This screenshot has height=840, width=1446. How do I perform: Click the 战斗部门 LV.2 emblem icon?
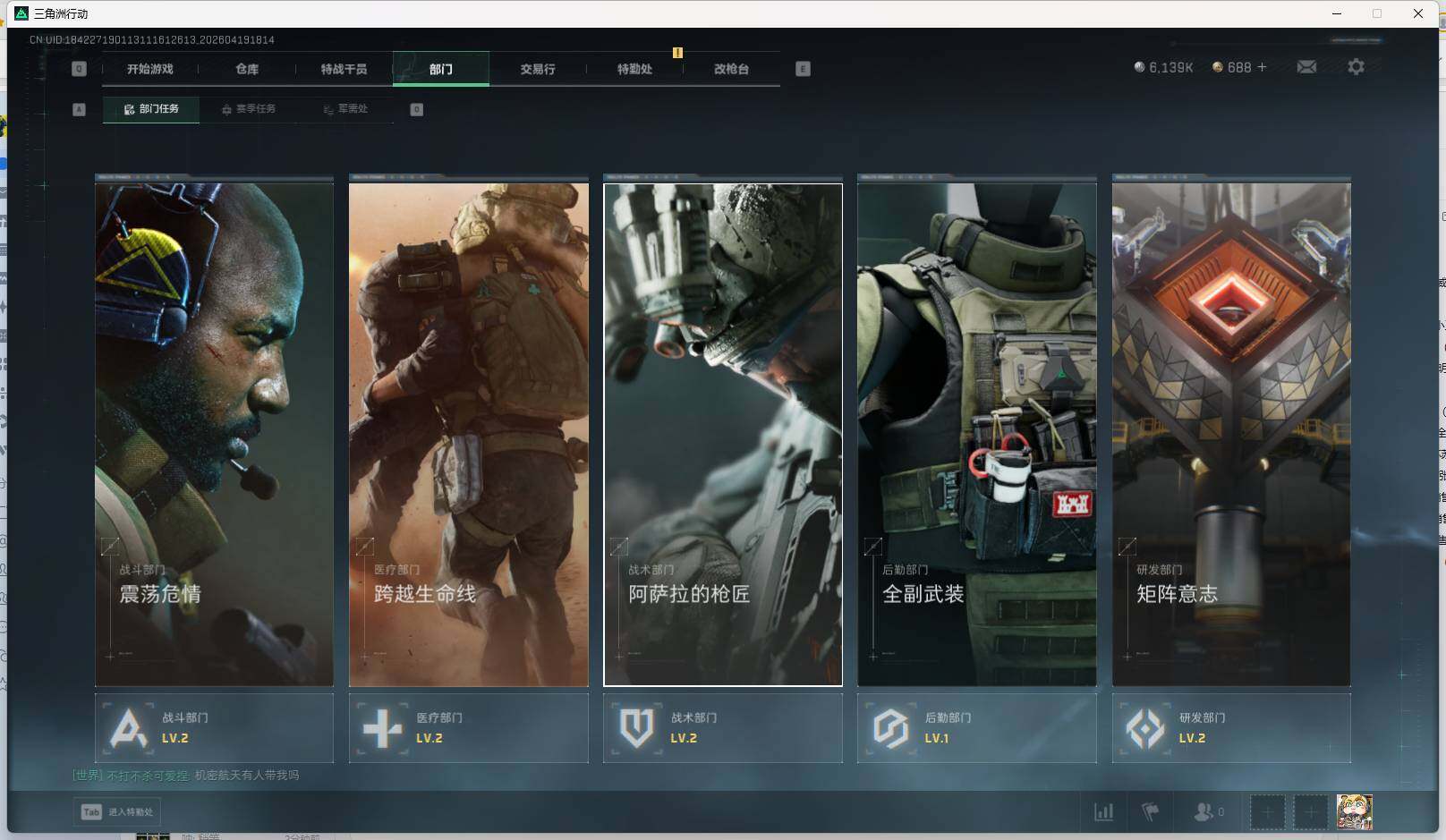[x=128, y=728]
